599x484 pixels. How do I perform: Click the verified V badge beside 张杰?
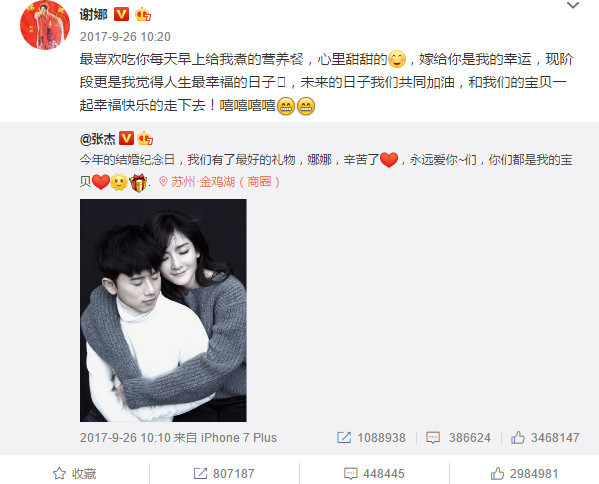(126, 138)
